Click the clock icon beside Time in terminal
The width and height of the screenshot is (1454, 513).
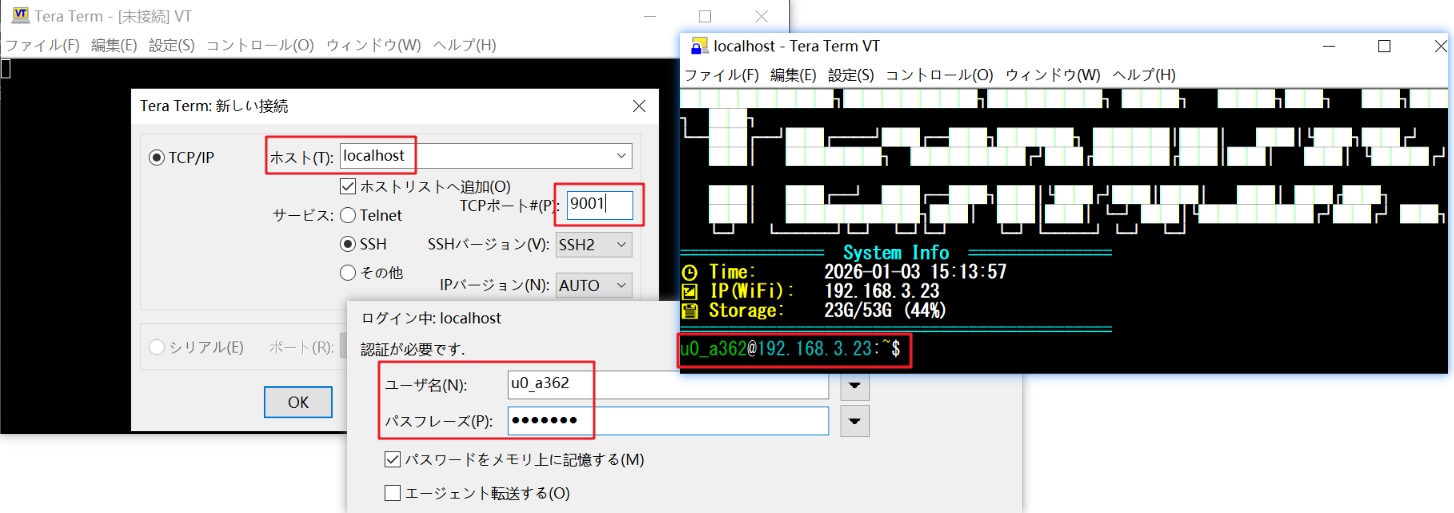(690, 272)
